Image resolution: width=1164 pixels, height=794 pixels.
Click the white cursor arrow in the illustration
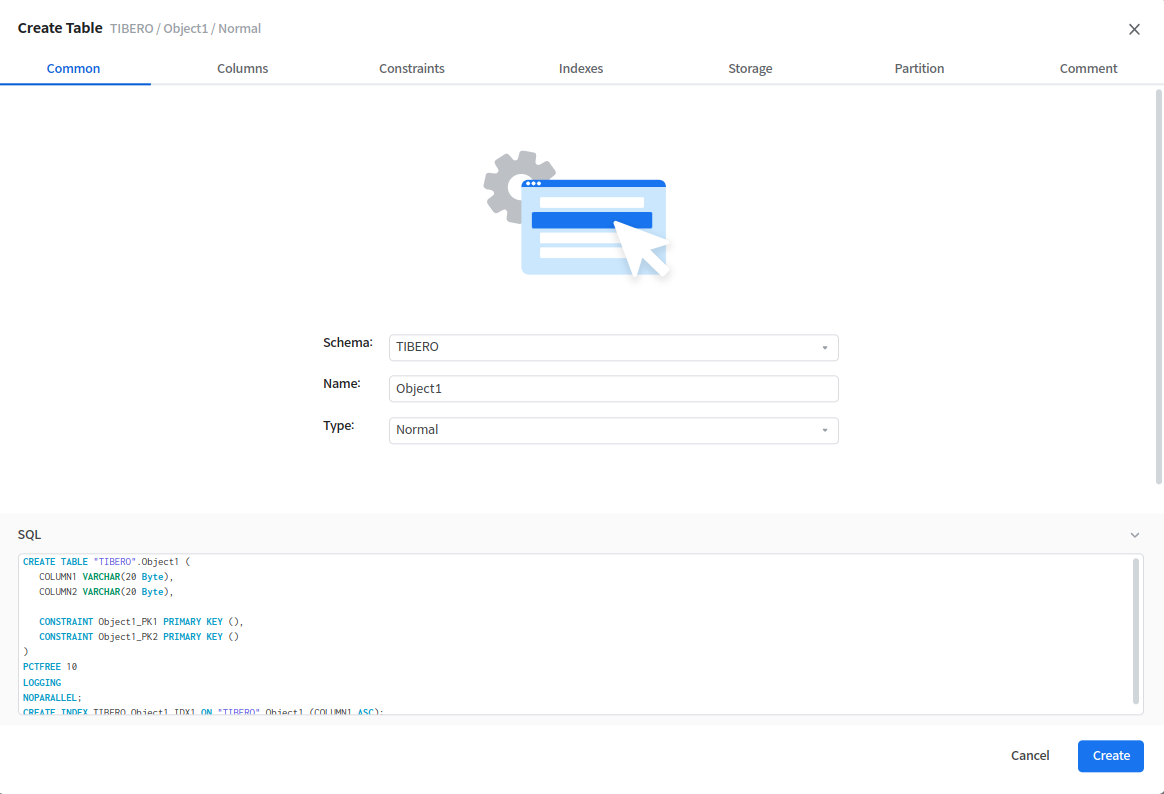[639, 248]
